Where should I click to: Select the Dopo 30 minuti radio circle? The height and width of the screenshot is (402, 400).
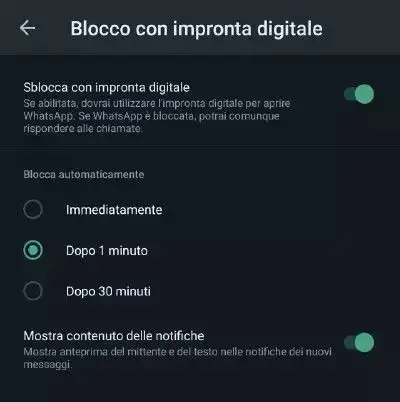click(33, 291)
